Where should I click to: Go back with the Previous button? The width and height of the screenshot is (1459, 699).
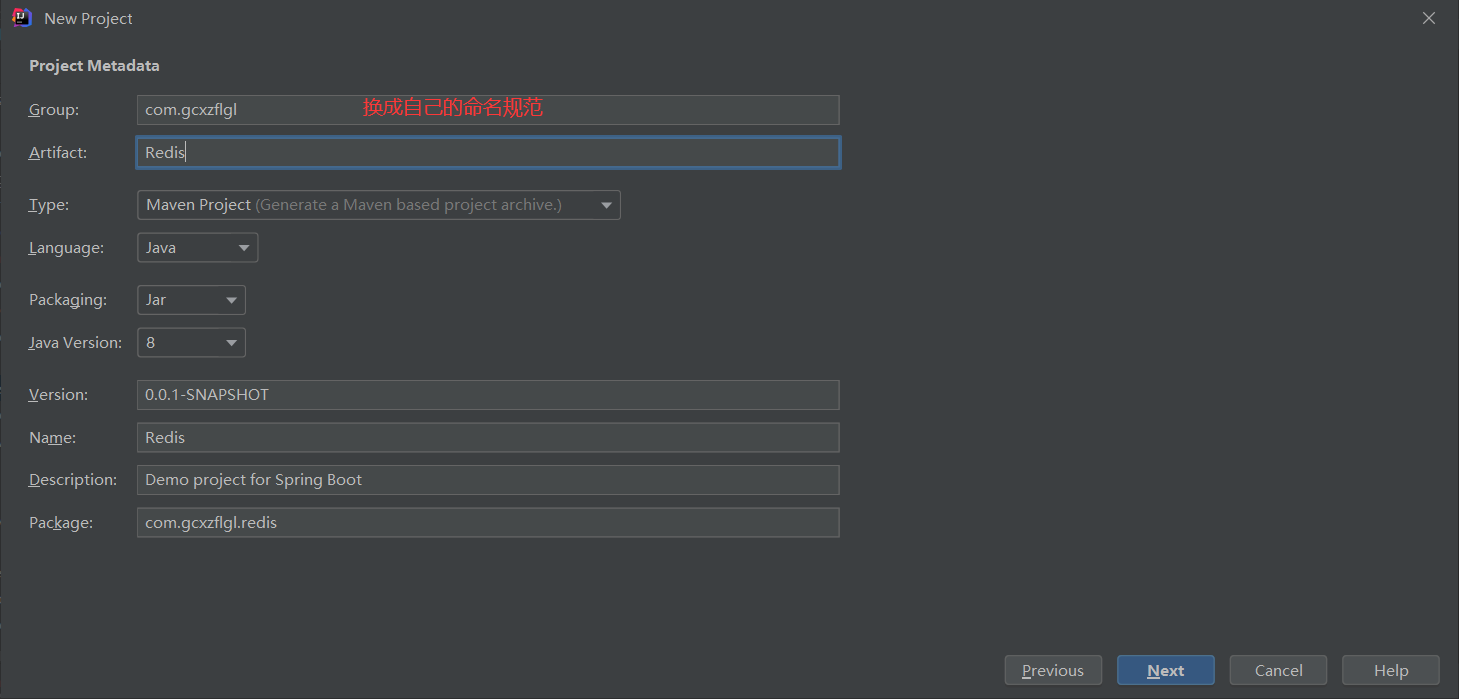pyautogui.click(x=1053, y=671)
